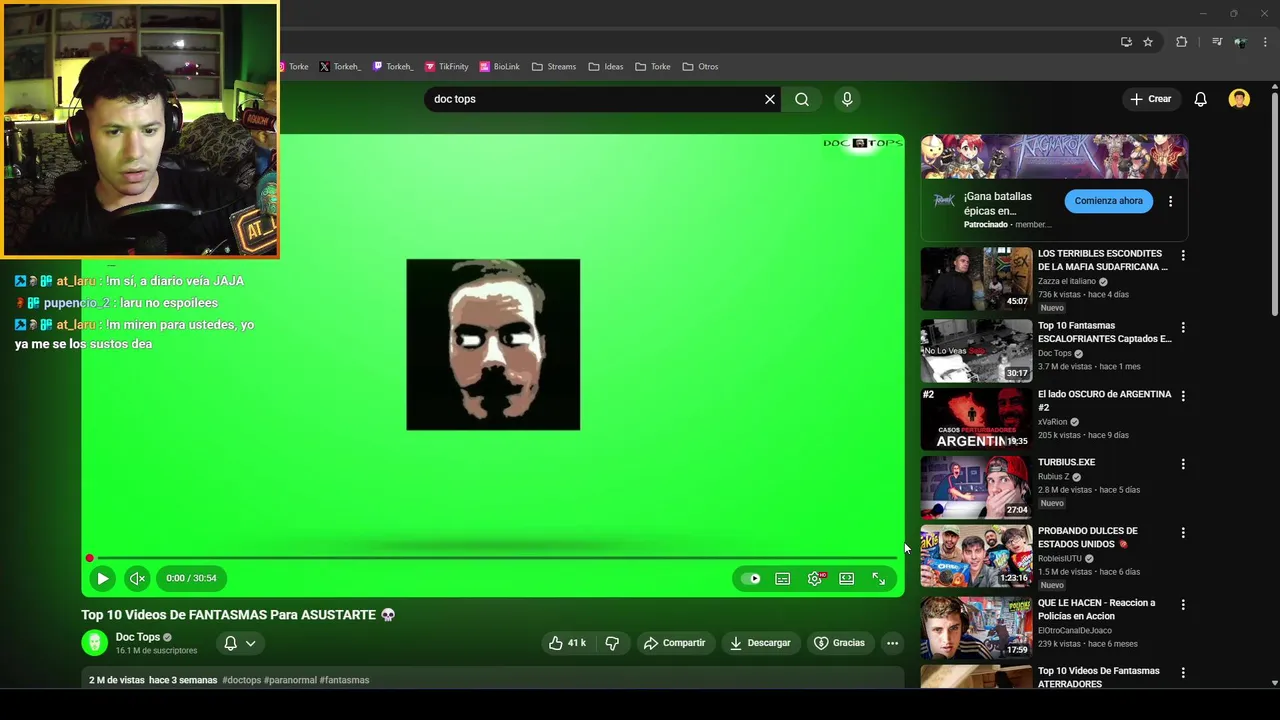Click the #doctops hashtag

click(242, 680)
